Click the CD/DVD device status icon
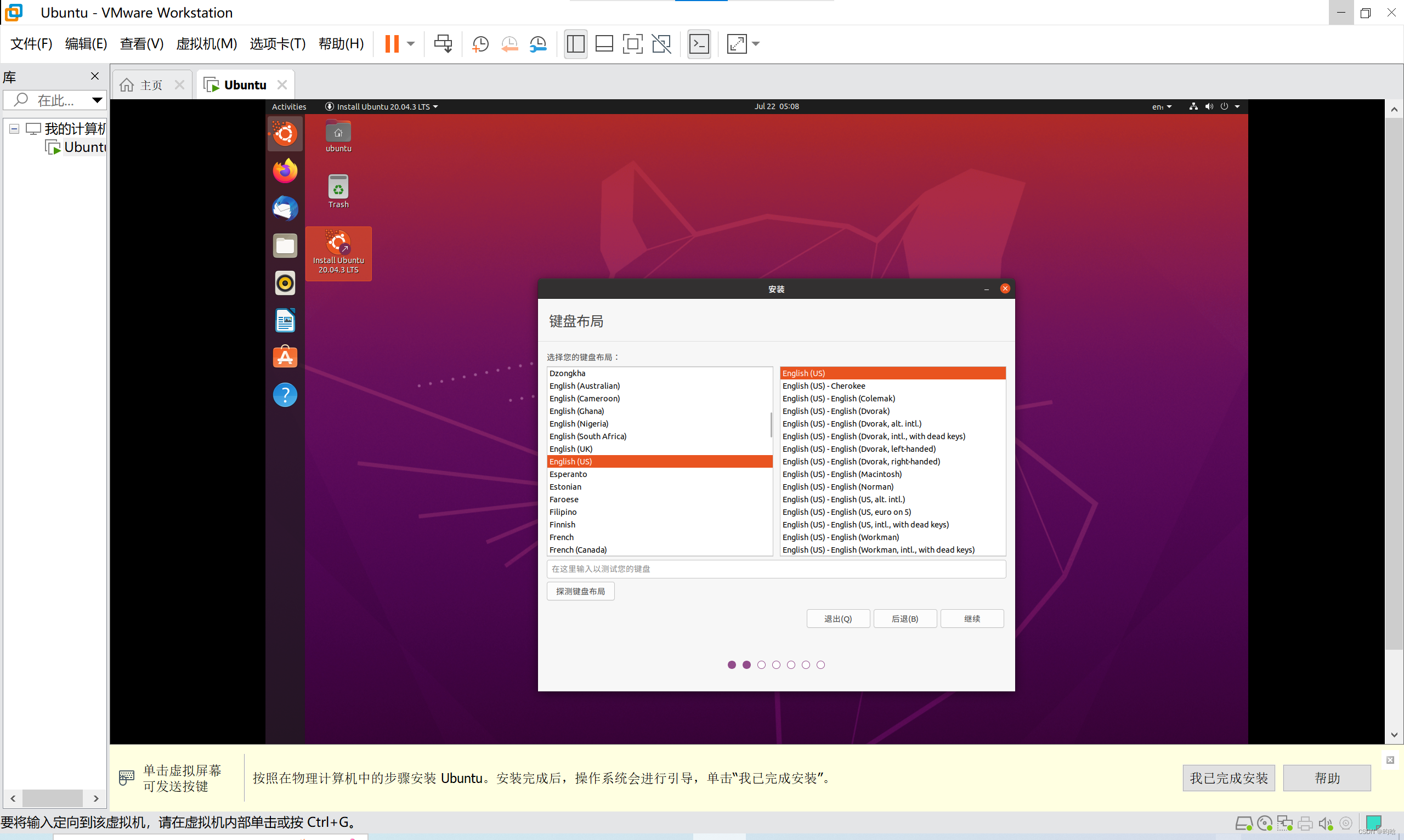This screenshot has height=840, width=1404. 1264,824
